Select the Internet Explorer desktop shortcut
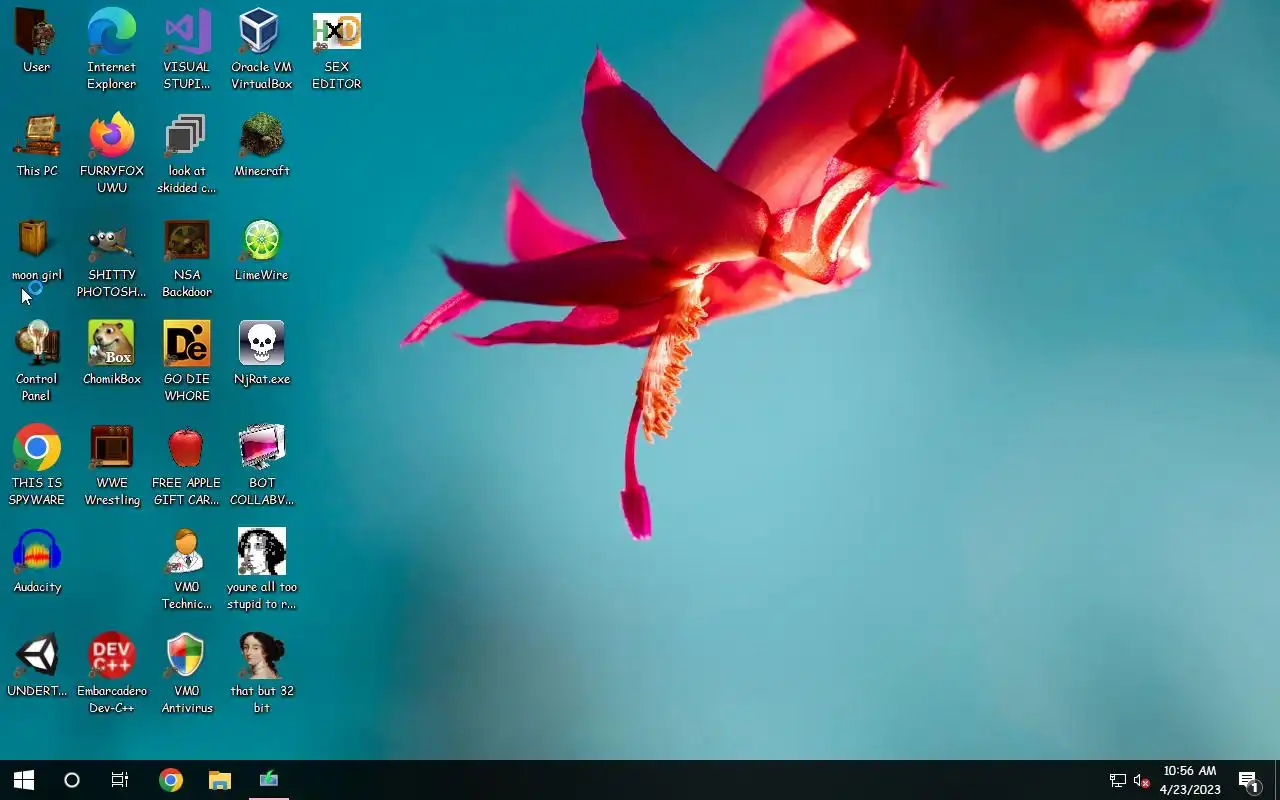 112,50
